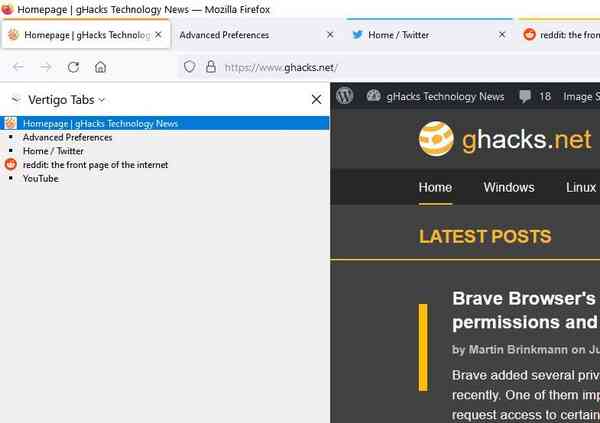Click the LATEST POSTS heading
Screen dimensions: 600x423
(x=485, y=236)
